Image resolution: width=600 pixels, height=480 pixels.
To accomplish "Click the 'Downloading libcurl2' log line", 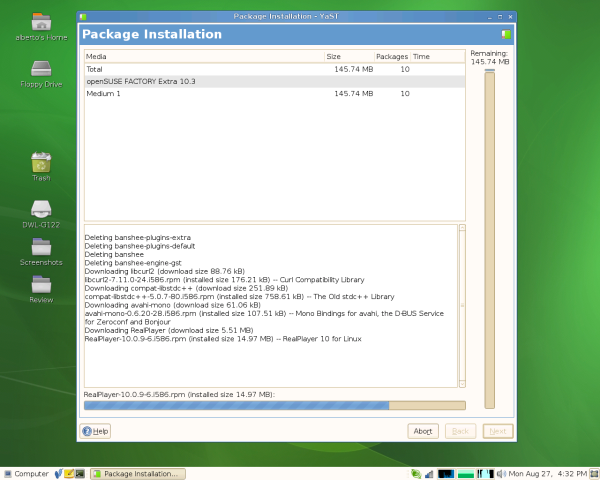I will tap(165, 271).
